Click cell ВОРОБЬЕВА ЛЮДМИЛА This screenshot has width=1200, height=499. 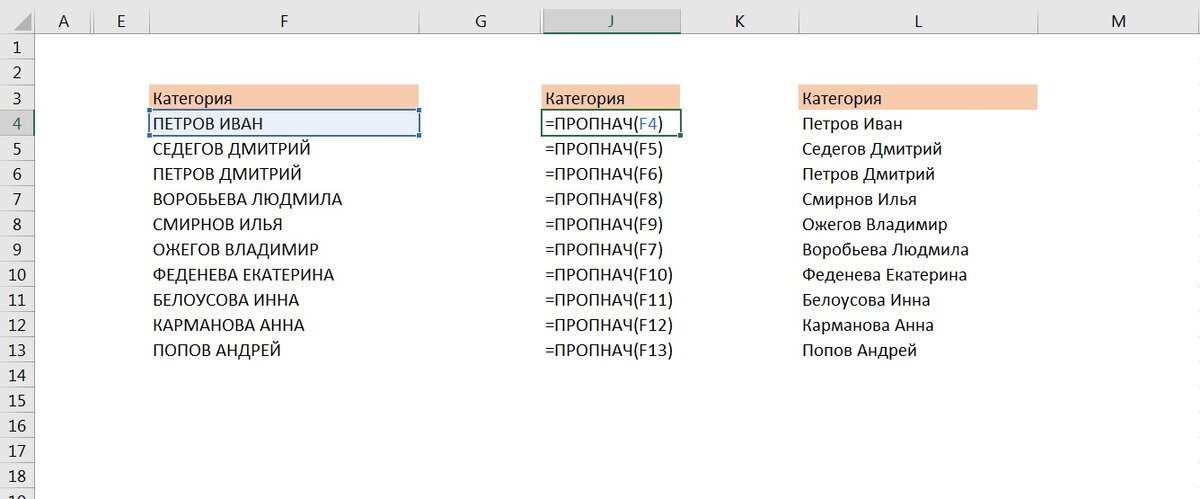coord(284,199)
